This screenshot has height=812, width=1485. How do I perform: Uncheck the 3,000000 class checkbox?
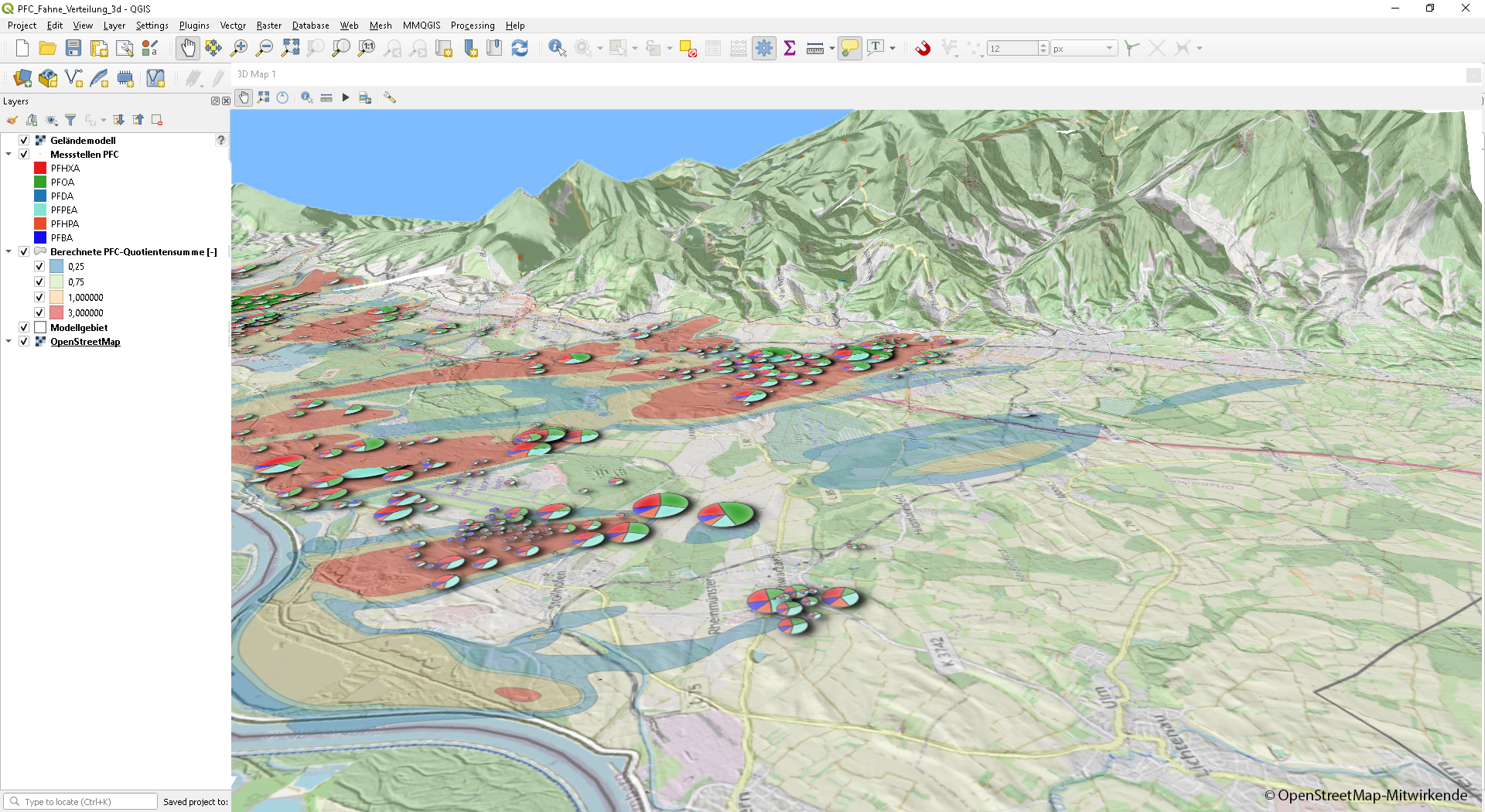39,312
